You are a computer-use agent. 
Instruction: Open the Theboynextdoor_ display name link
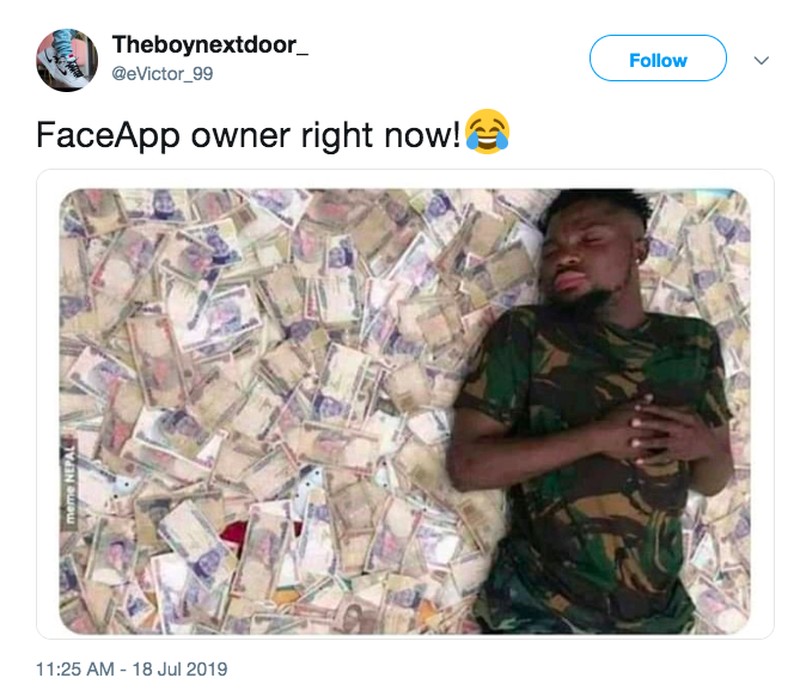[210, 44]
